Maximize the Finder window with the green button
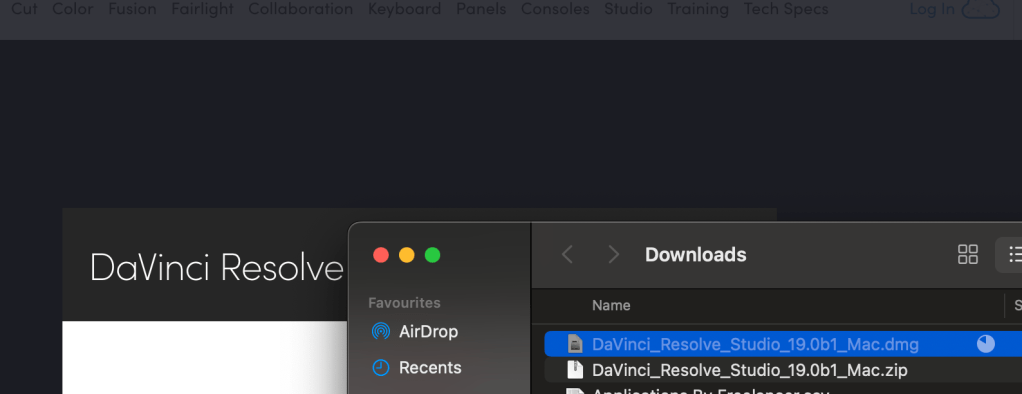 432,255
